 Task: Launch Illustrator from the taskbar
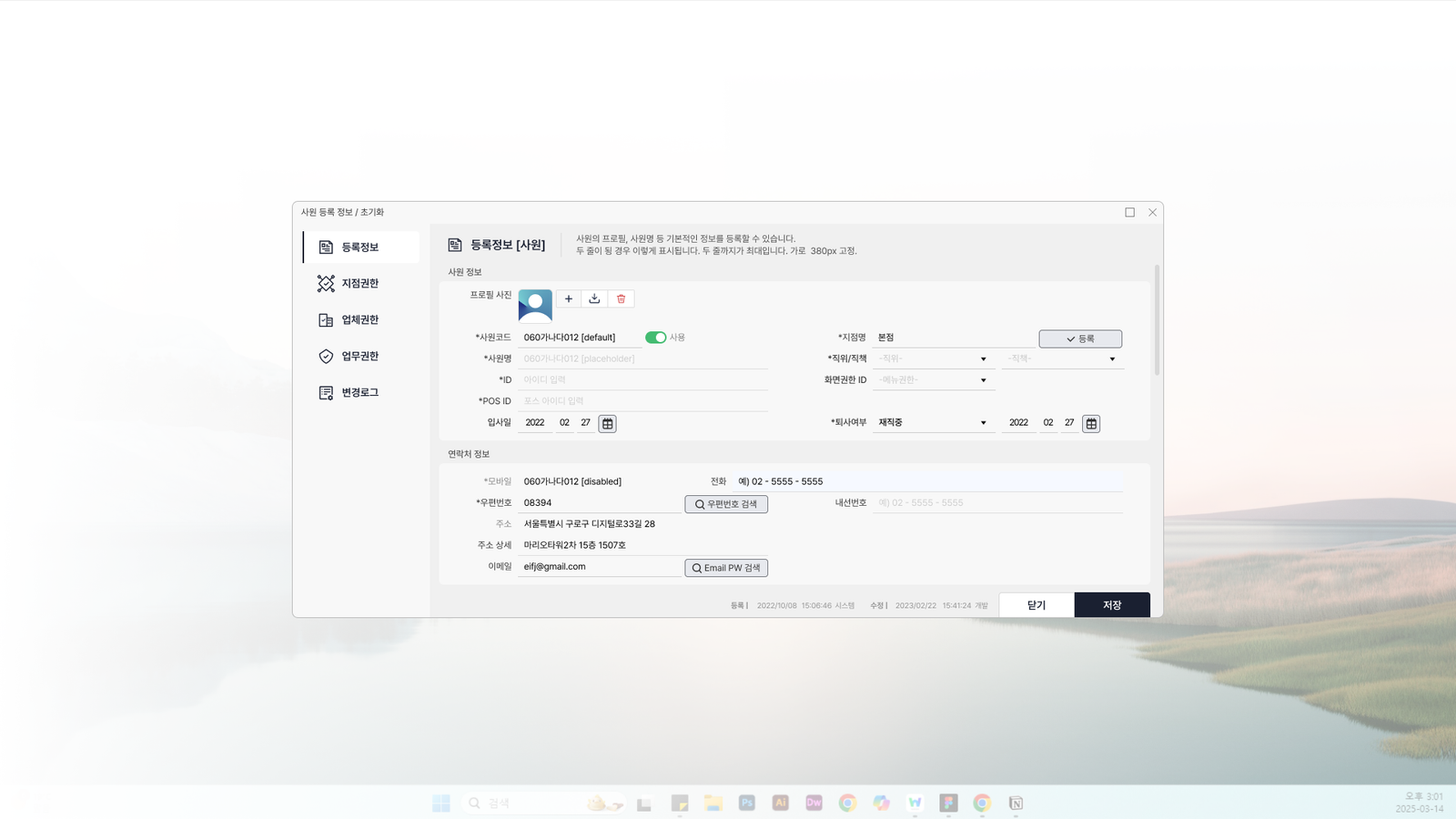click(781, 803)
